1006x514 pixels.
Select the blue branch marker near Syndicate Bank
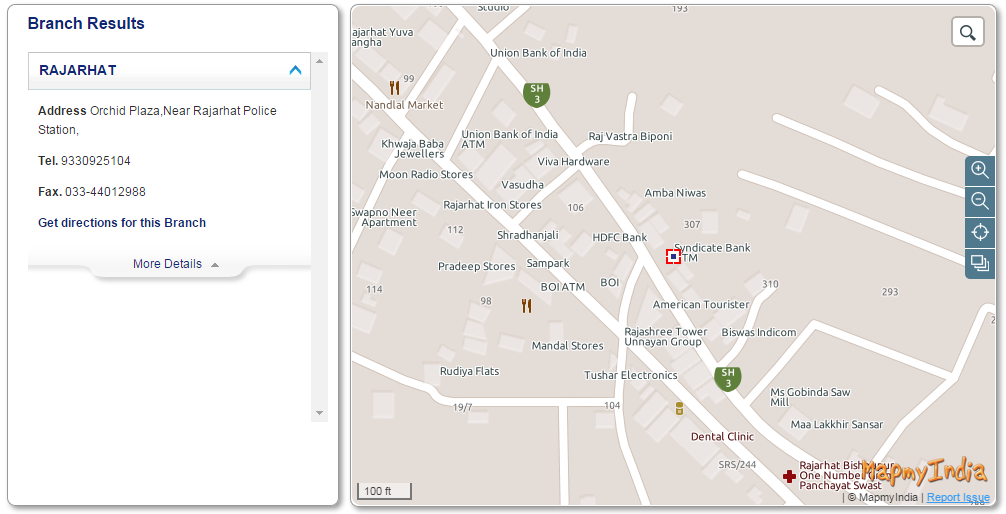coord(673,257)
